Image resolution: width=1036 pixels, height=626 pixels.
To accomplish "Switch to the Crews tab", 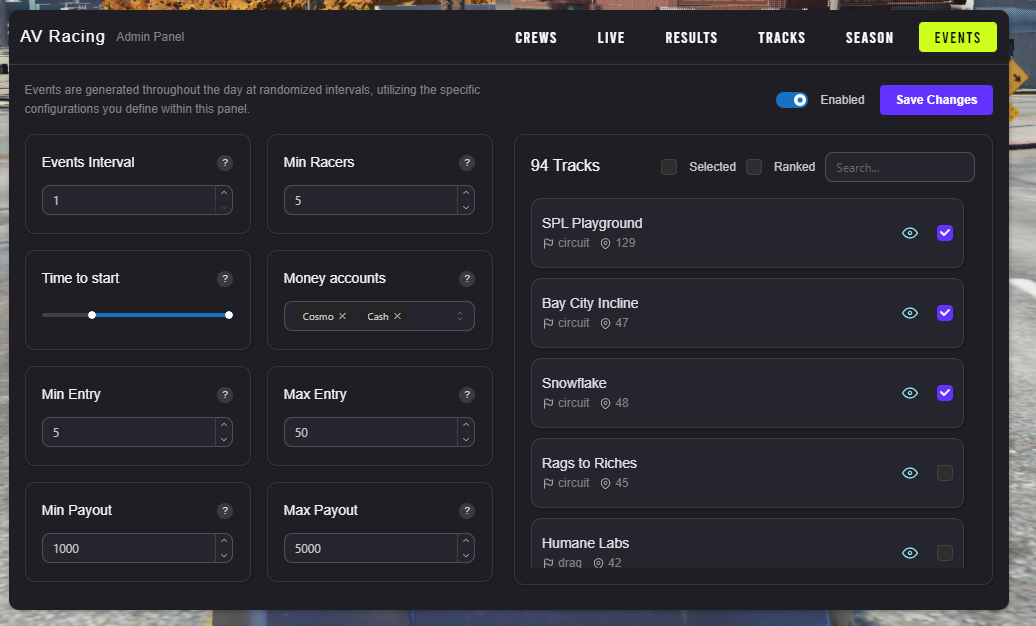I will (x=536, y=38).
